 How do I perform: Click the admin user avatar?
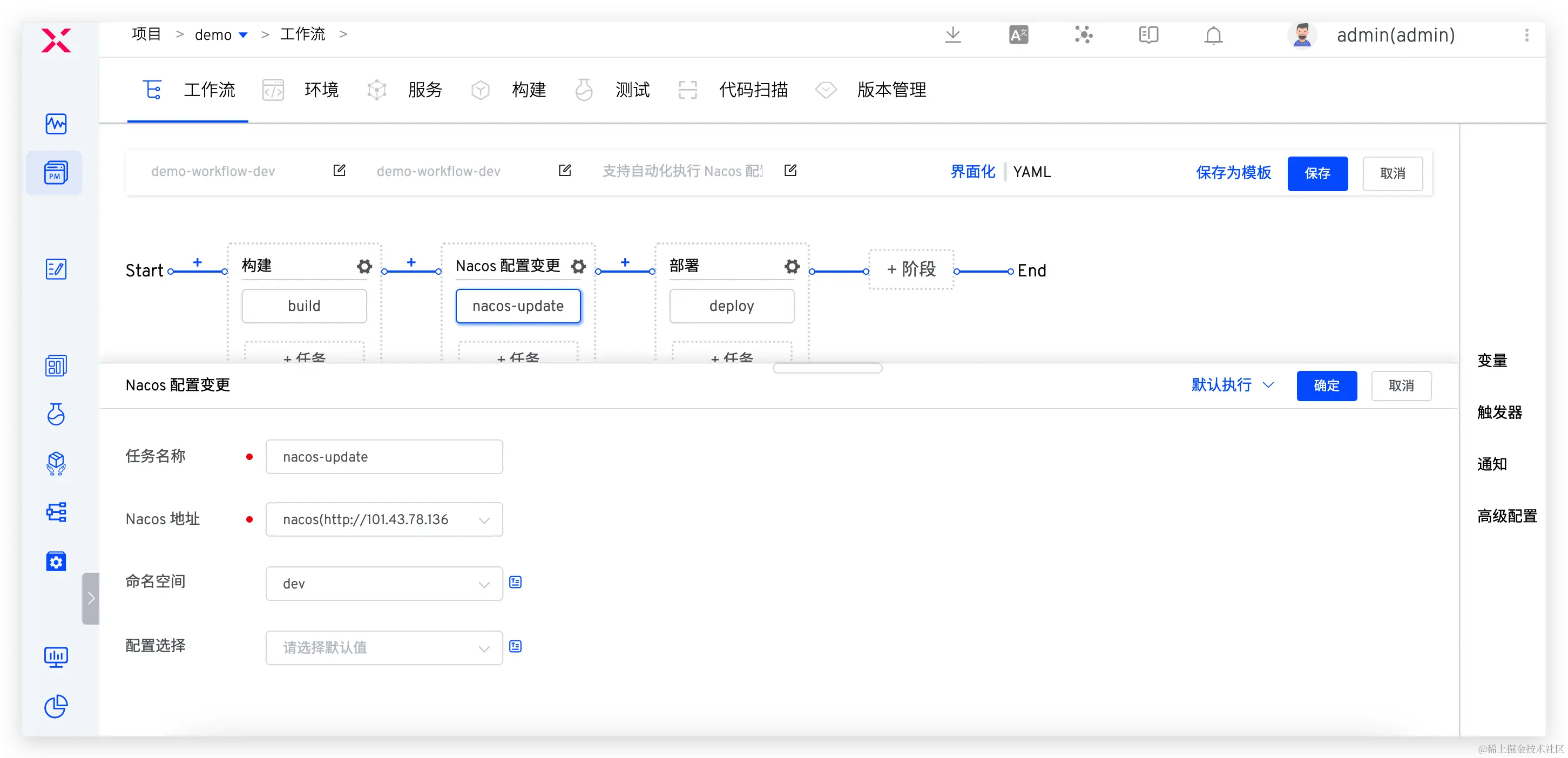click(1302, 35)
